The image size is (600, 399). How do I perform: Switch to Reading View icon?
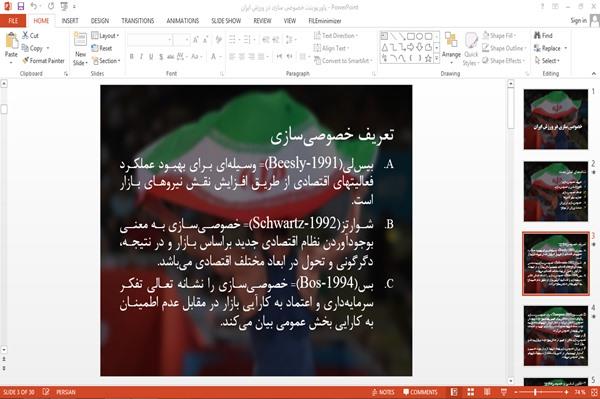(x=487, y=392)
